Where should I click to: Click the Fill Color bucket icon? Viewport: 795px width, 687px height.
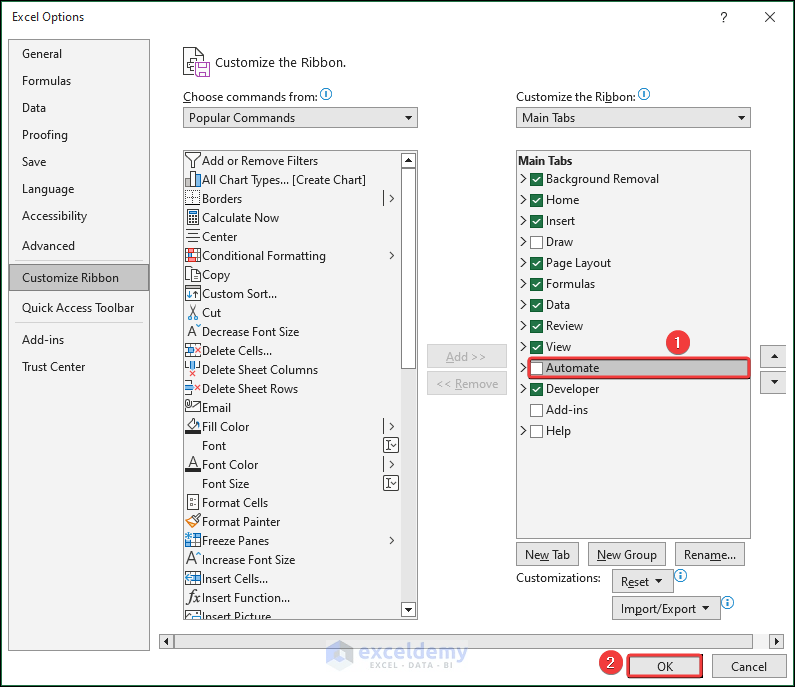click(193, 426)
